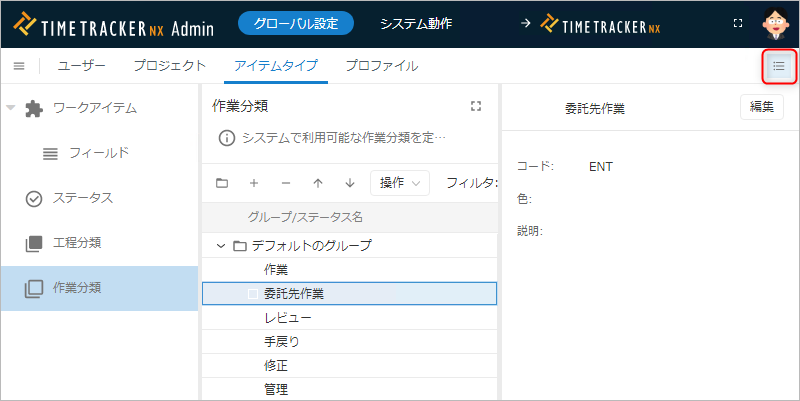
Task: Click the add group folder icon
Action: tap(222, 183)
